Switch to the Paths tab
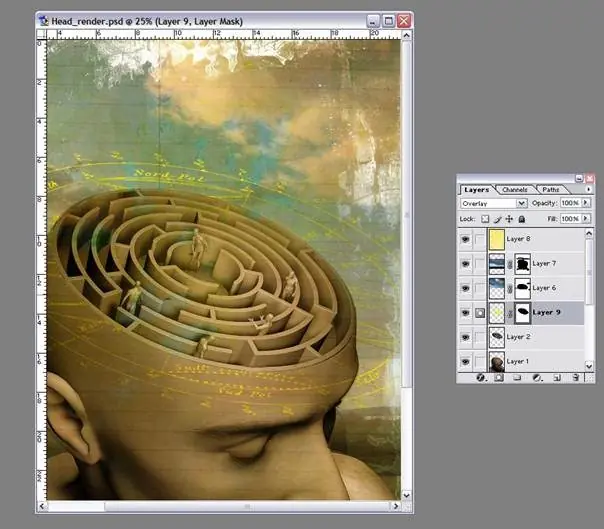Screen dimensions: 604x529 (550, 189)
